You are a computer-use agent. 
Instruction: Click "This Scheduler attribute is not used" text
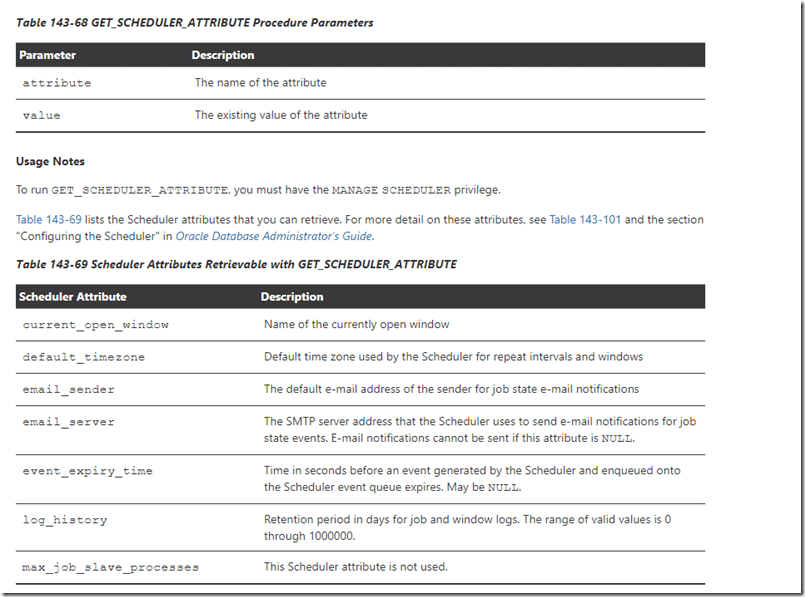click(355, 567)
